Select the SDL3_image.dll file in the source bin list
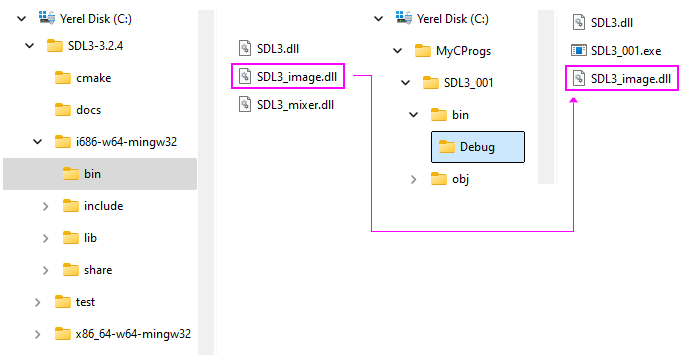 (x=288, y=76)
